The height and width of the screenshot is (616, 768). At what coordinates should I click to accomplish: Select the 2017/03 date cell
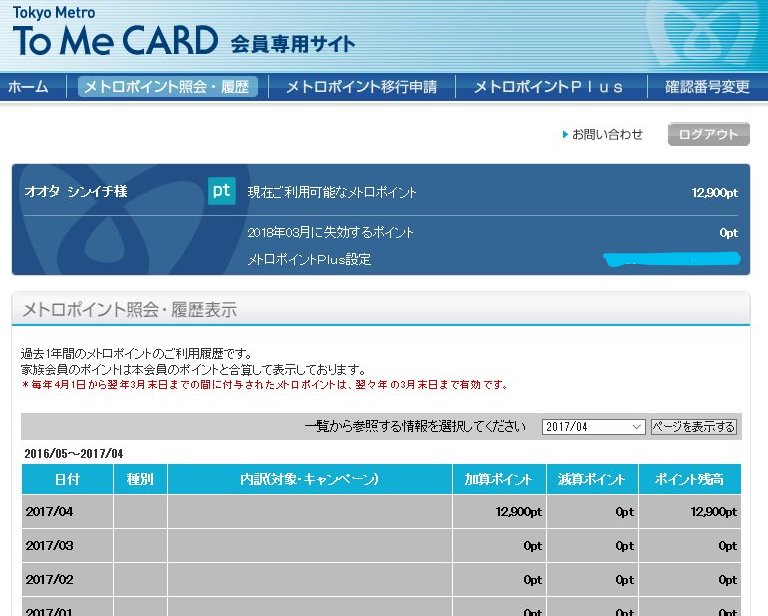click(67, 545)
